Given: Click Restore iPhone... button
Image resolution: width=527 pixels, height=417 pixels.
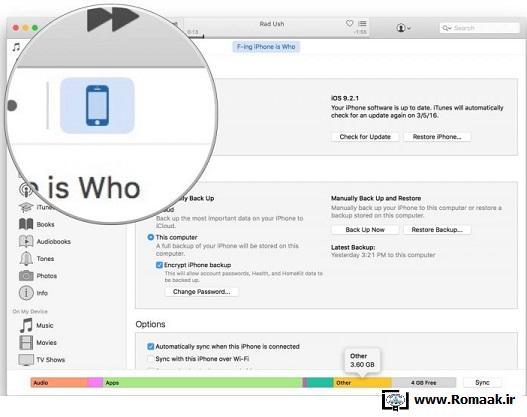Looking at the screenshot, I should [437, 137].
